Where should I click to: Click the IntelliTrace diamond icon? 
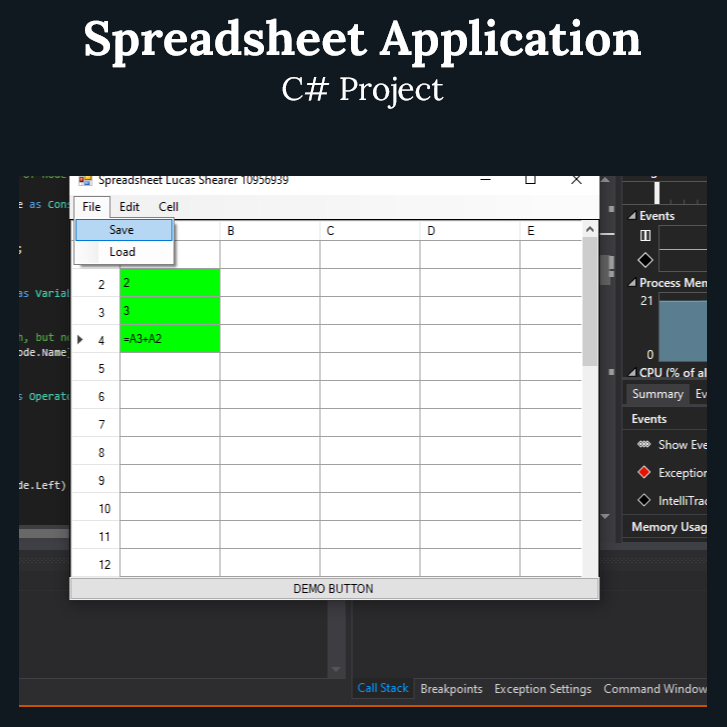click(644, 500)
